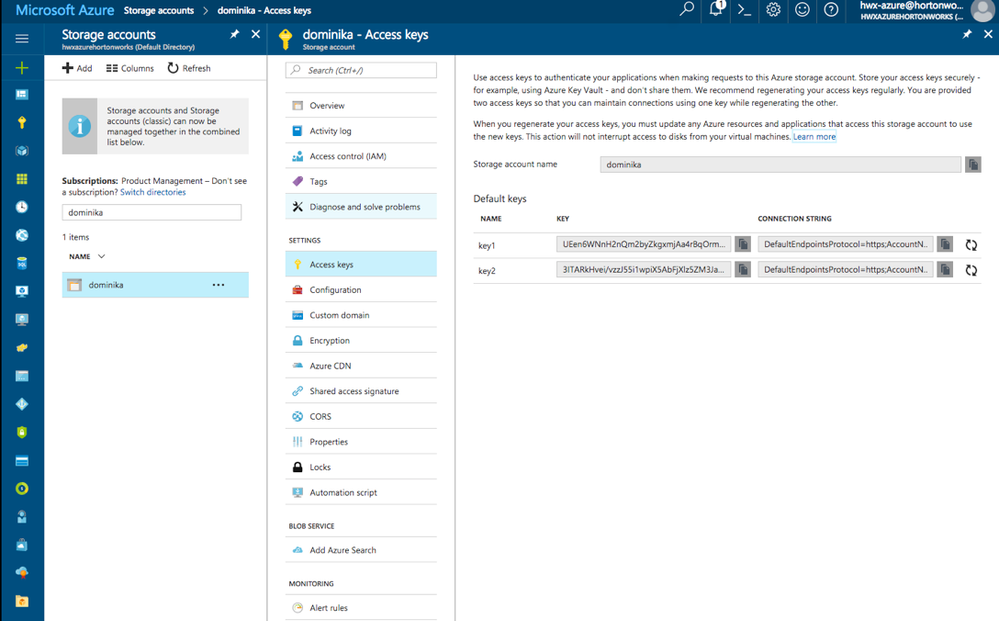Copy the key2 connection string
Viewport: 999px width, 621px height.
coord(945,270)
